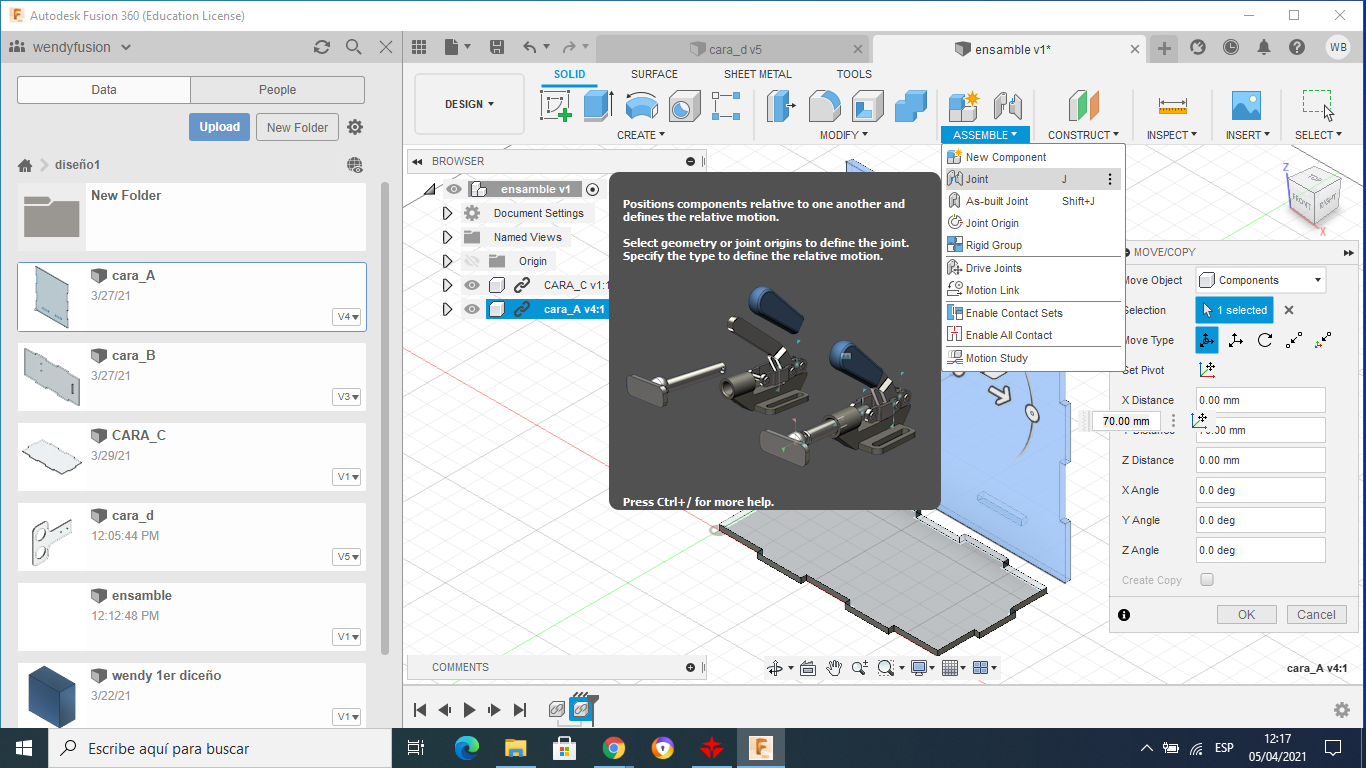Open Chrome from the taskbar

[x=614, y=748]
